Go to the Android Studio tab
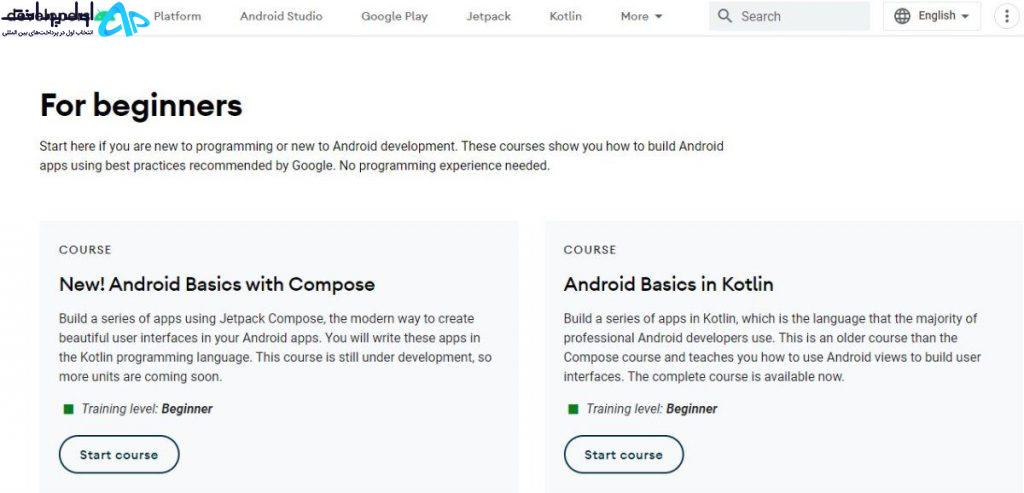 pyautogui.click(x=281, y=16)
